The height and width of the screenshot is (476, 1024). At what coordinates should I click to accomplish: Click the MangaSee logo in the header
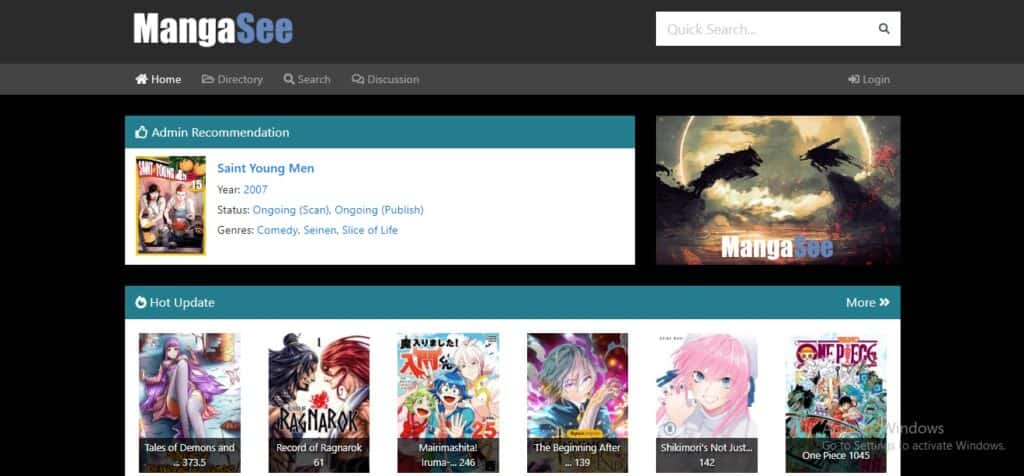coord(213,29)
